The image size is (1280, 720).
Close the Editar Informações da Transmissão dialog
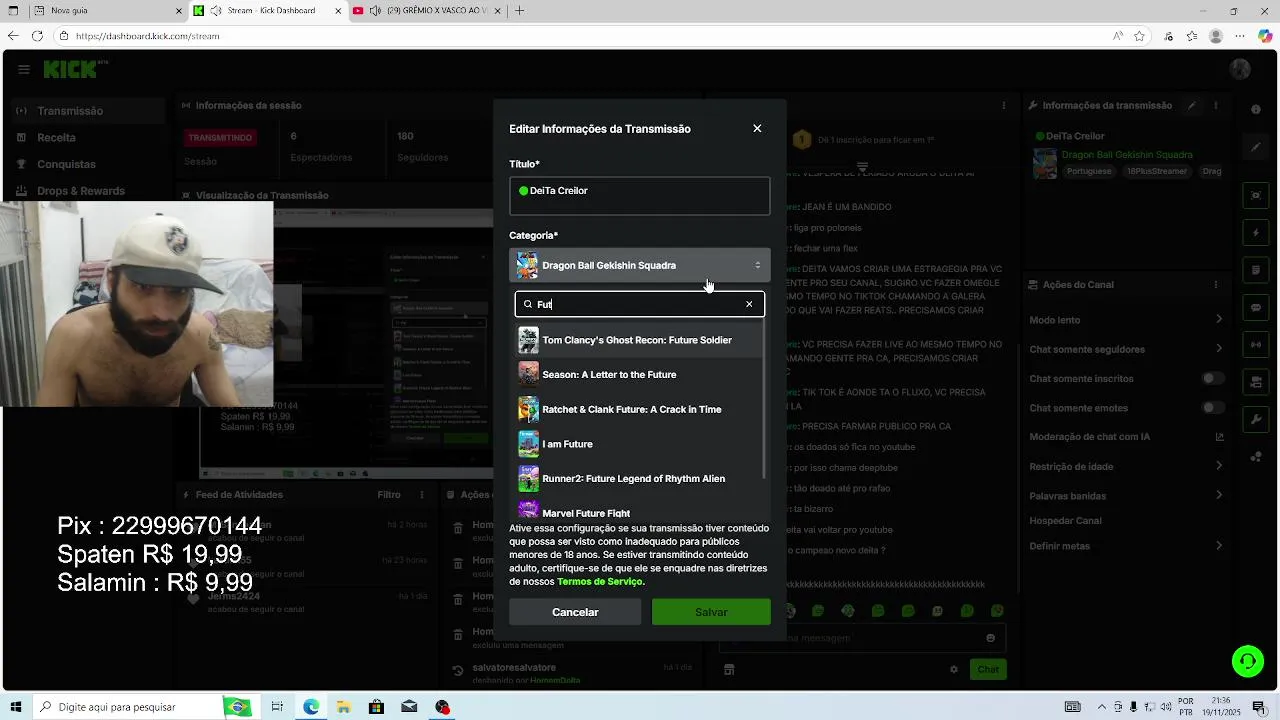click(757, 128)
